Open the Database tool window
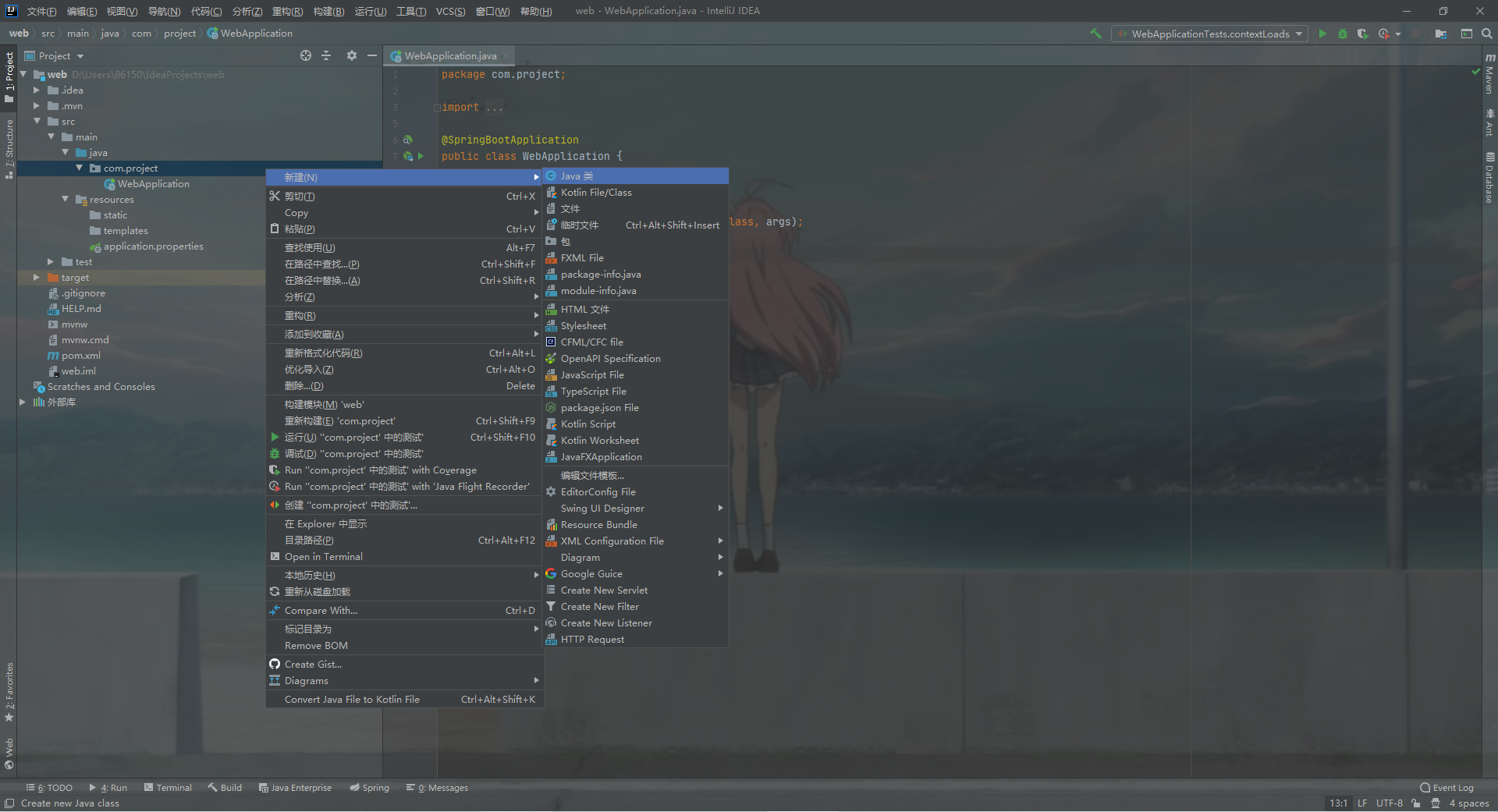The width and height of the screenshot is (1498, 812). [1489, 177]
